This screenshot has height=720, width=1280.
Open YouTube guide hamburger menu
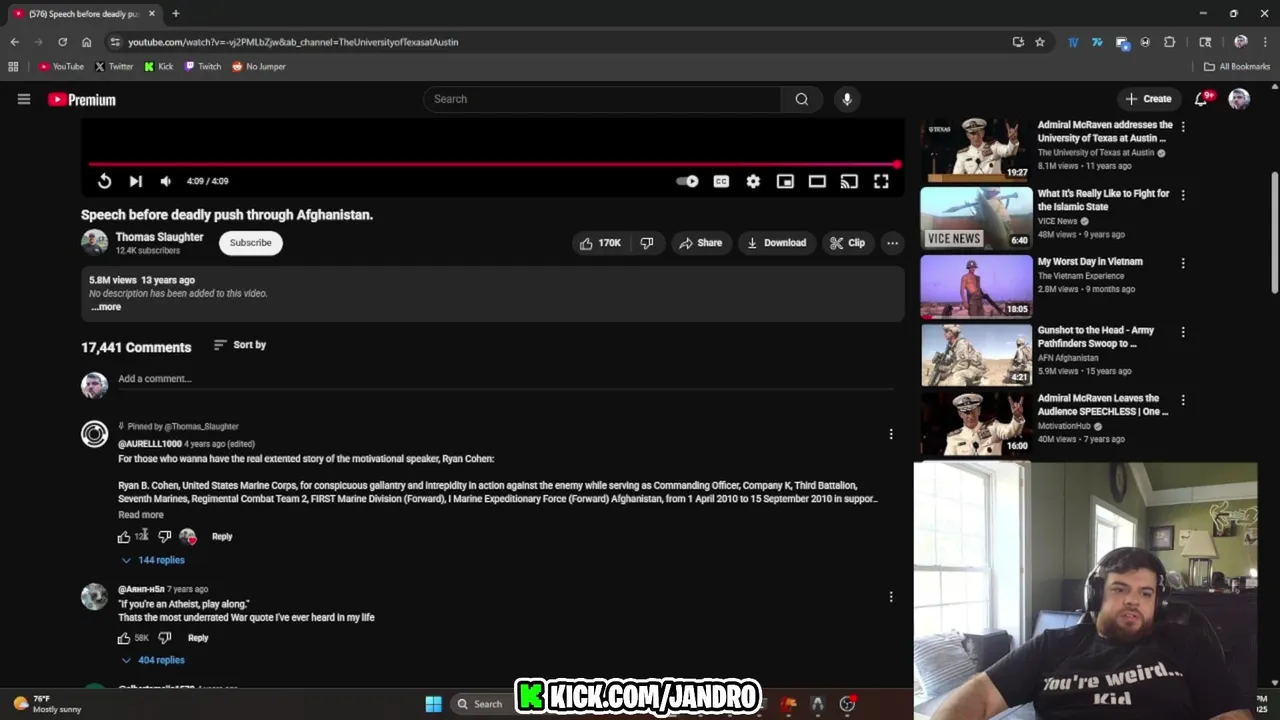pyautogui.click(x=24, y=99)
